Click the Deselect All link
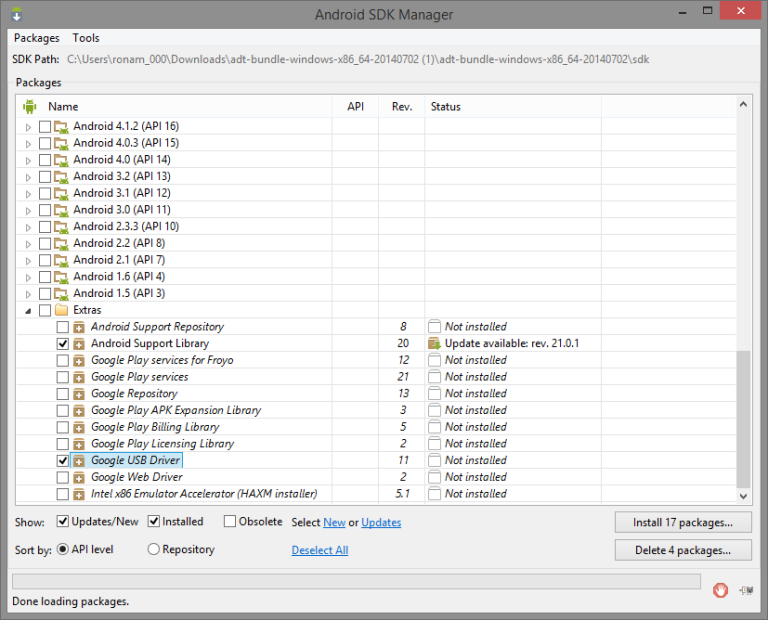 tap(320, 550)
